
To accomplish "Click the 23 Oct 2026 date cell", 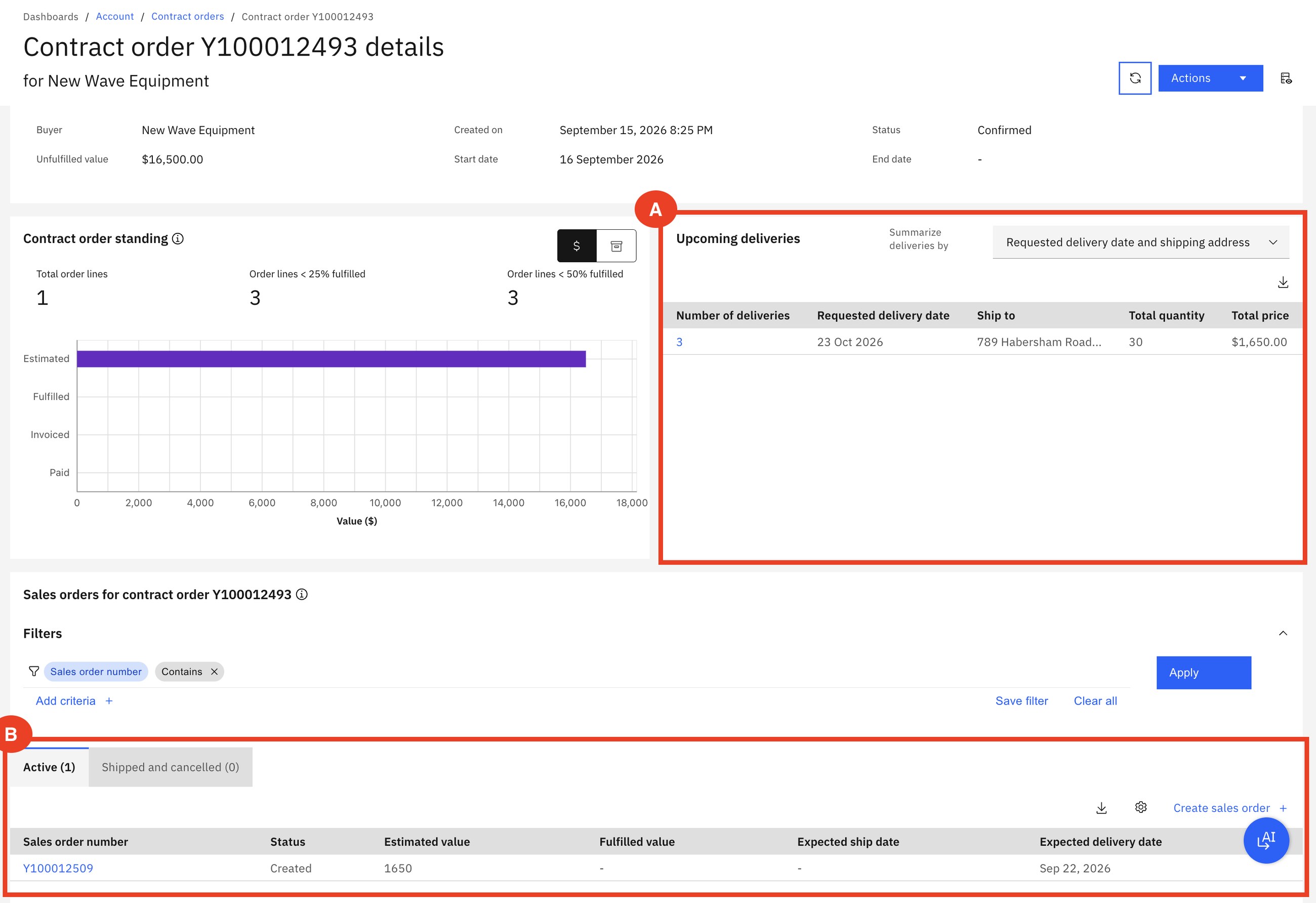I will click(849, 342).
